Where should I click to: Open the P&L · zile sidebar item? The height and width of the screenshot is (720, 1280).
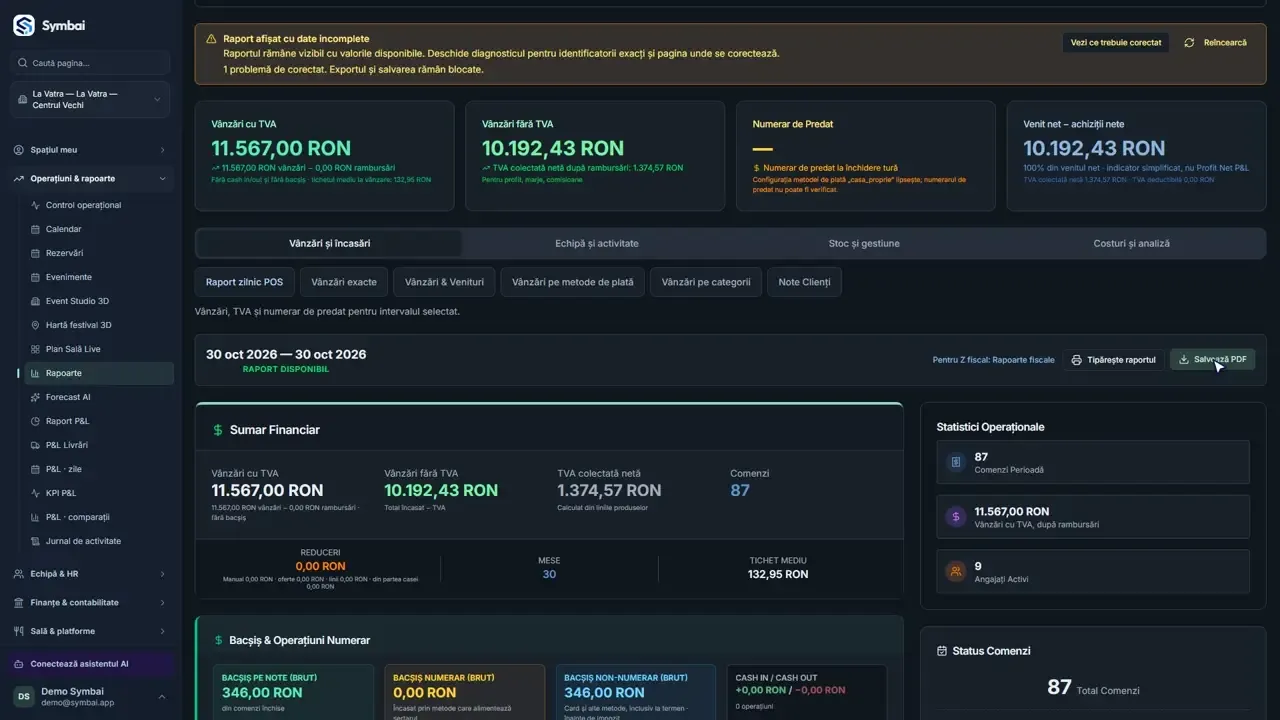tap(96, 469)
